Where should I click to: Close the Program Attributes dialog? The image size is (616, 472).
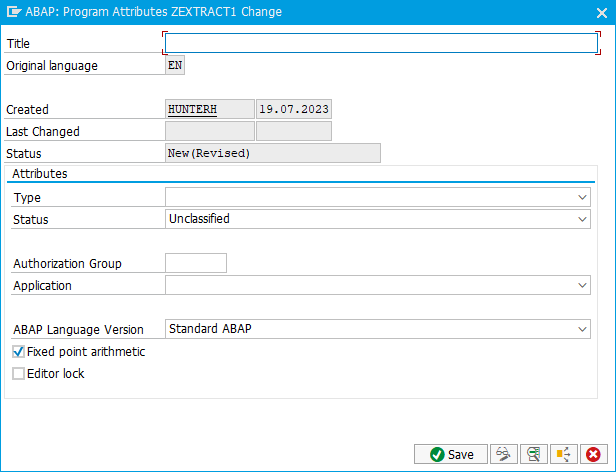point(601,13)
